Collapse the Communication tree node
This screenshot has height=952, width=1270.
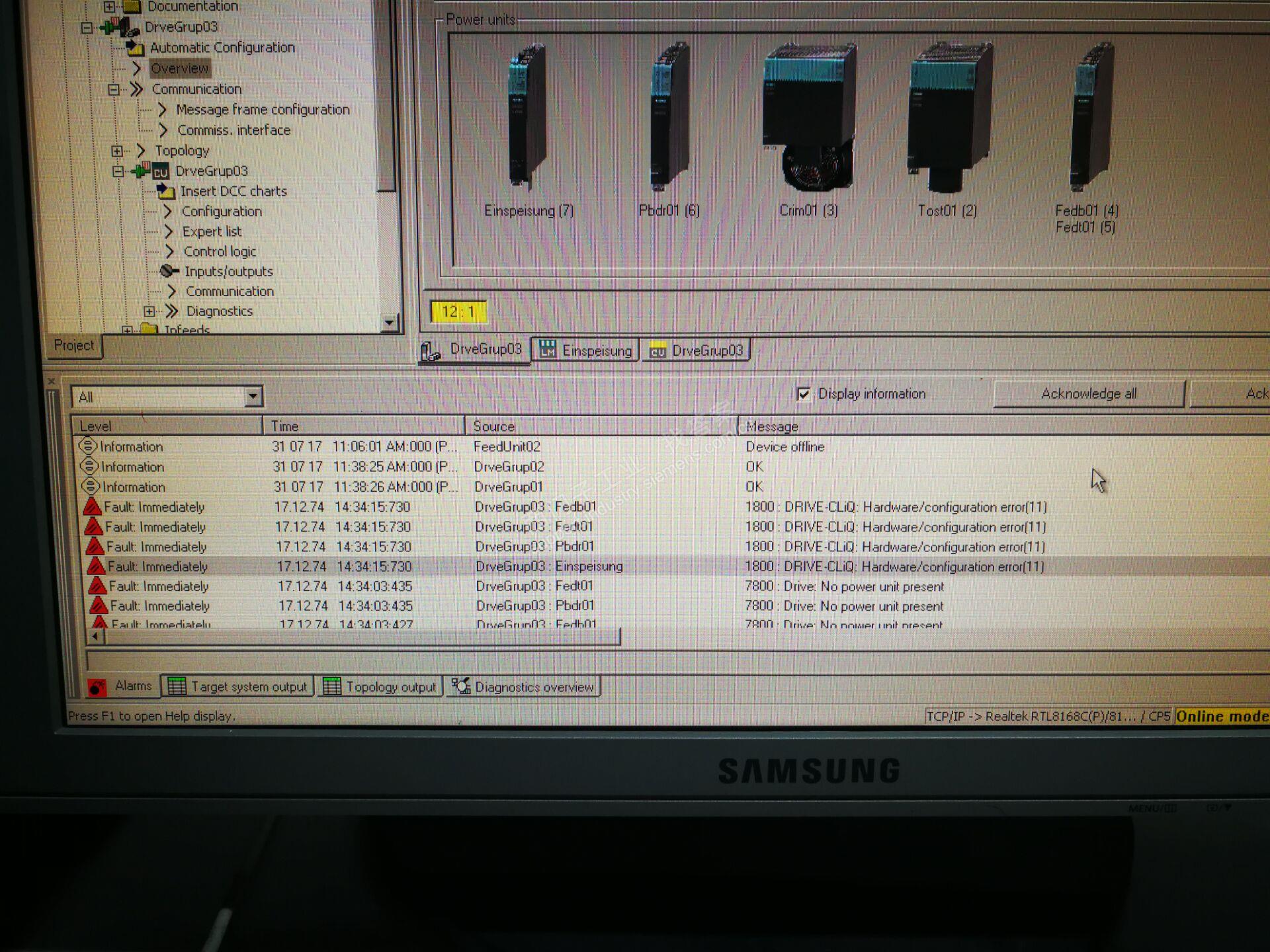pos(114,89)
